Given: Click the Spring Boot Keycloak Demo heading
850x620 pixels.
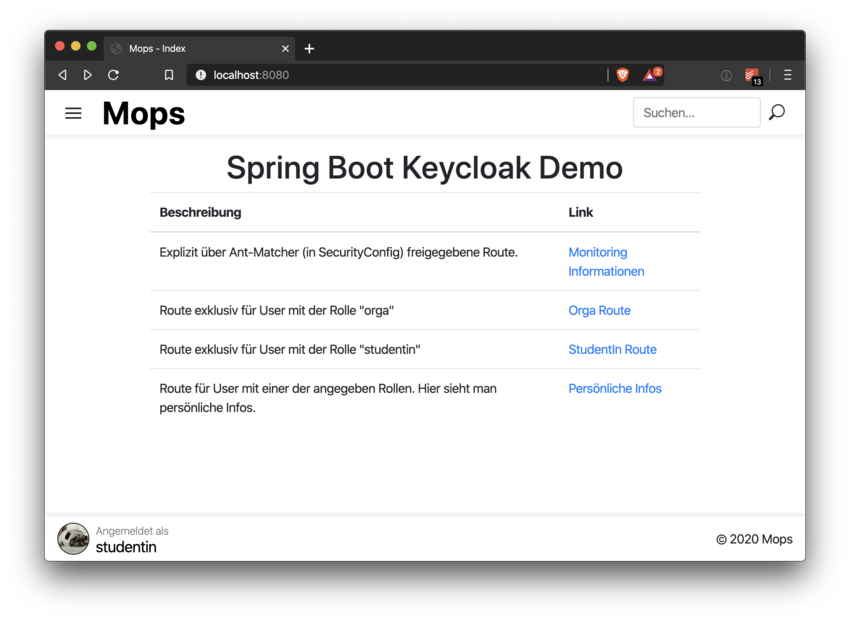Looking at the screenshot, I should tap(424, 167).
